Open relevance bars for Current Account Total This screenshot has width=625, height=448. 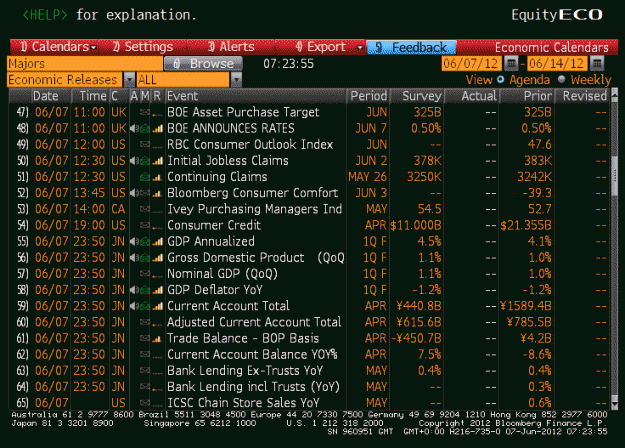pyautogui.click(x=157, y=306)
